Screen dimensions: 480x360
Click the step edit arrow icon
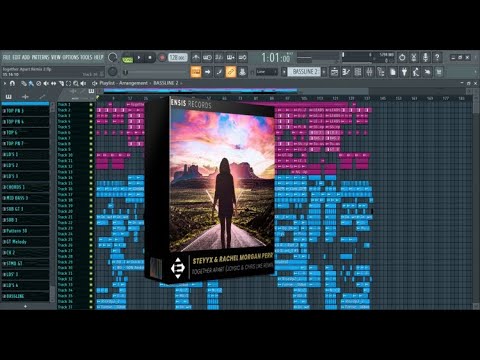click(207, 72)
